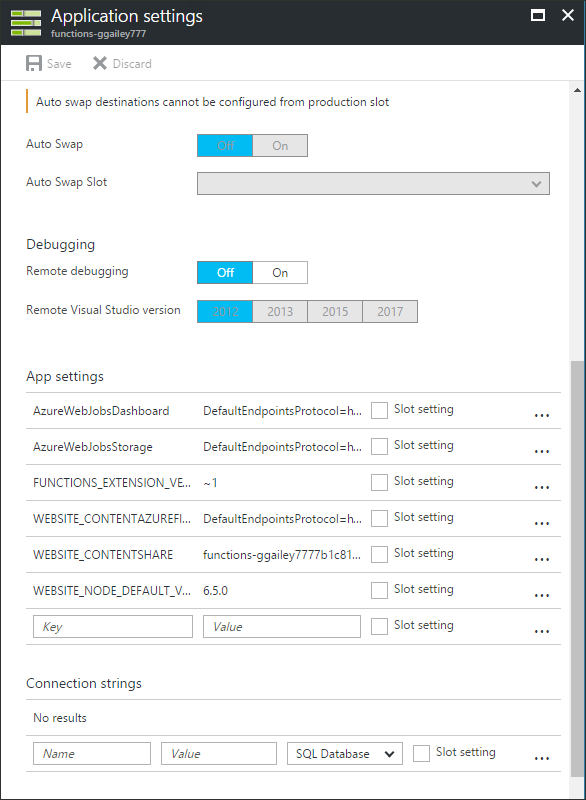This screenshot has height=800, width=586.
Task: Click the functions-ggailey777 app icon in the header
Action: 26,21
